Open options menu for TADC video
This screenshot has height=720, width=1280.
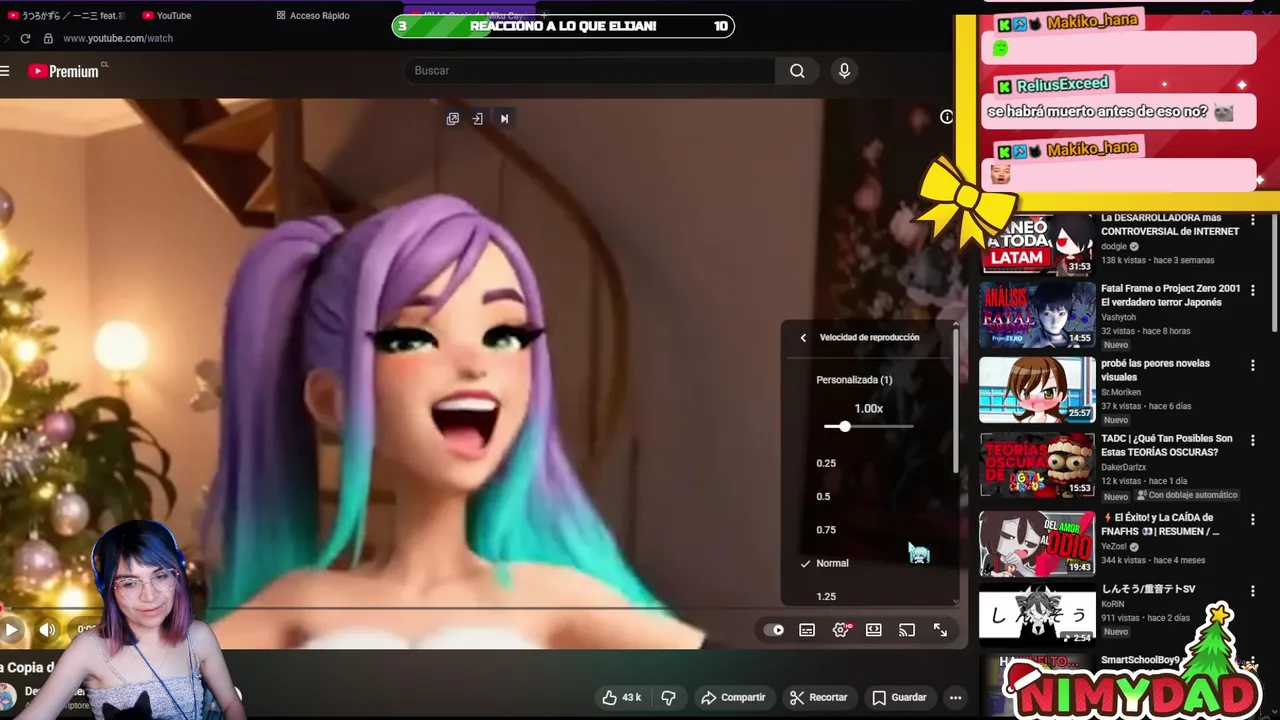click(1253, 441)
